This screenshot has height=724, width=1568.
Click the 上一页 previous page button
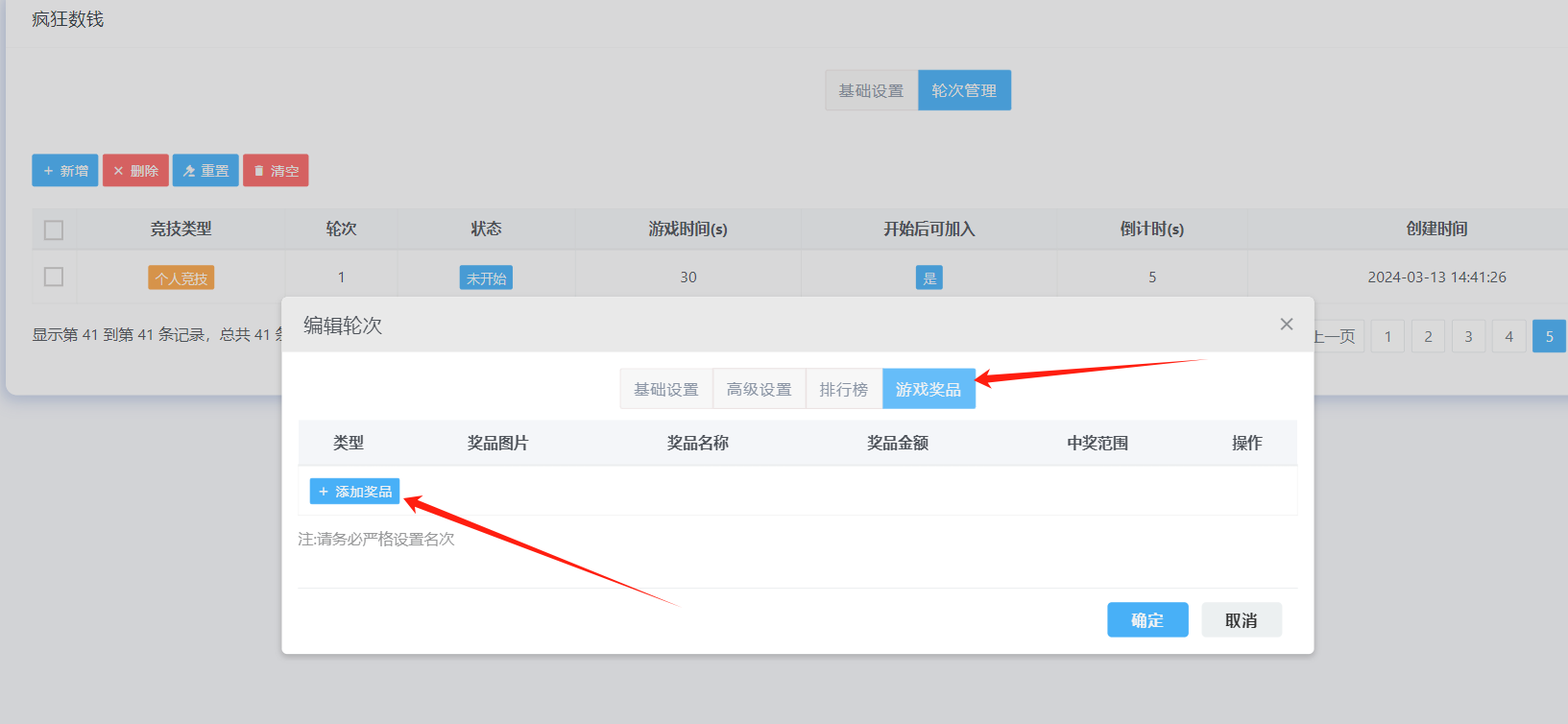point(1339,336)
